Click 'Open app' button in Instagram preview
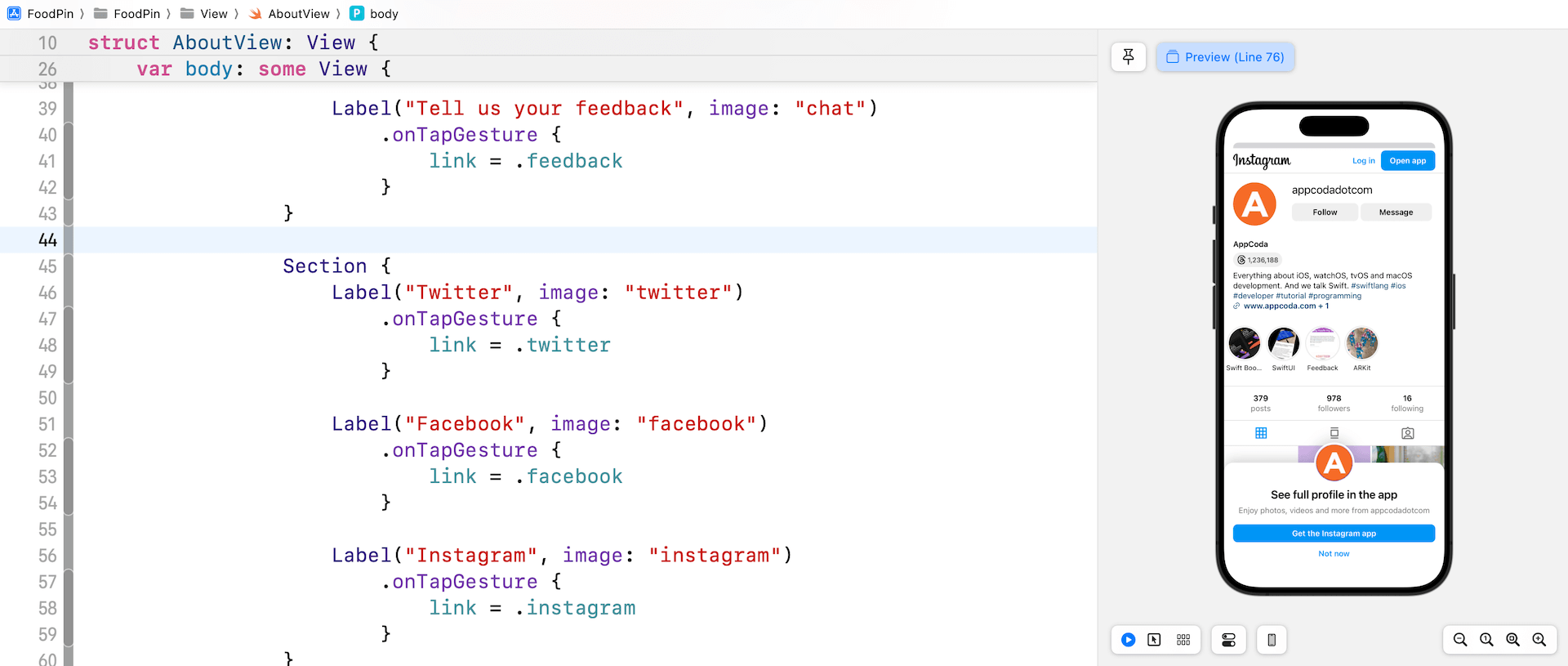The width and height of the screenshot is (1568, 666). point(1407,161)
